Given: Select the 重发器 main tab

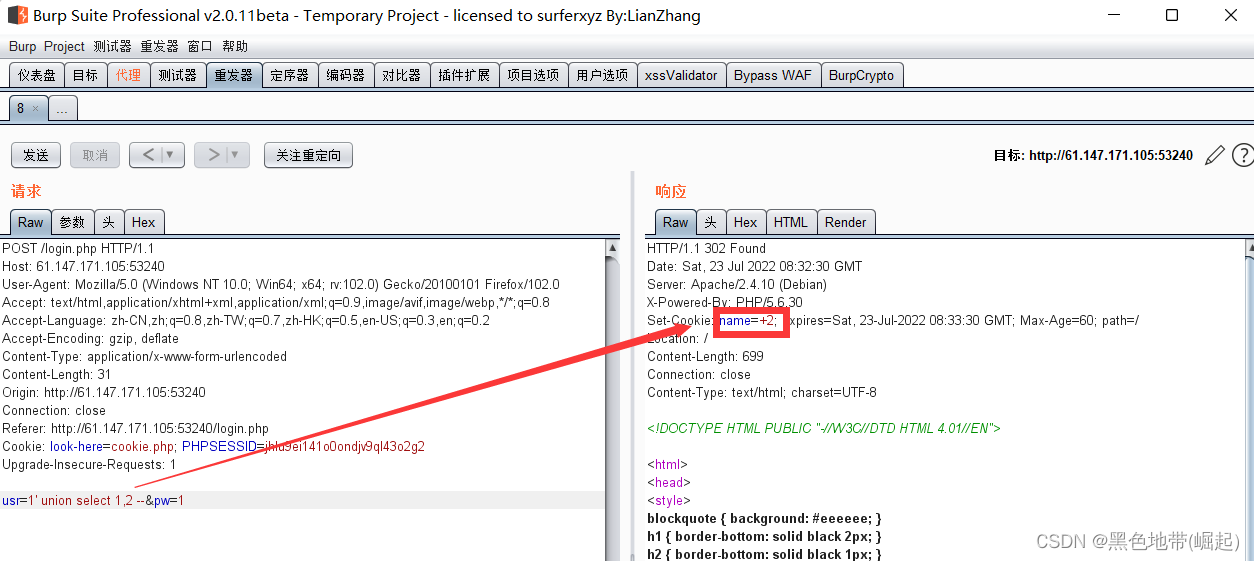Looking at the screenshot, I should [x=233, y=75].
